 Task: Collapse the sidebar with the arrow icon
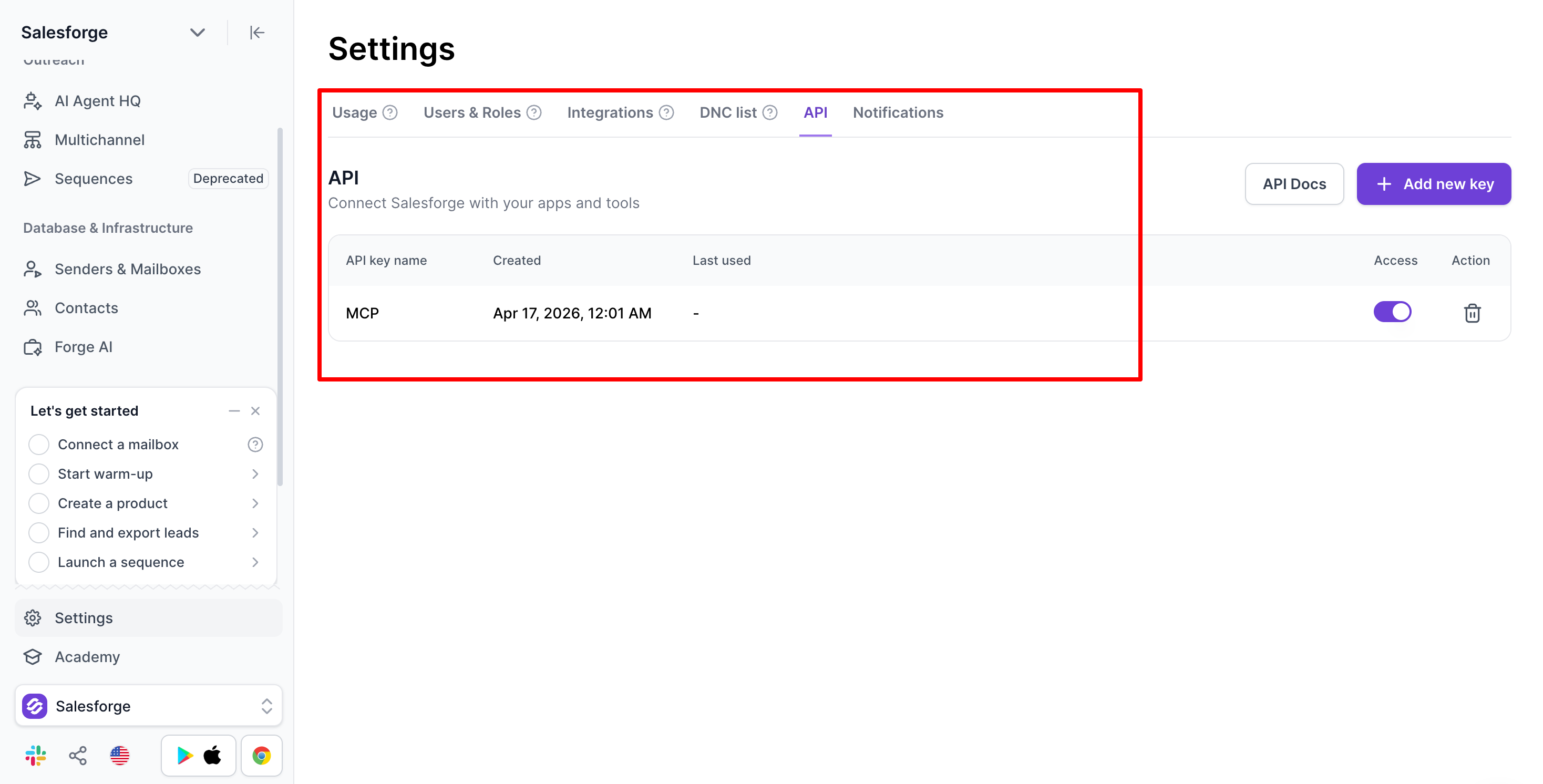257,33
